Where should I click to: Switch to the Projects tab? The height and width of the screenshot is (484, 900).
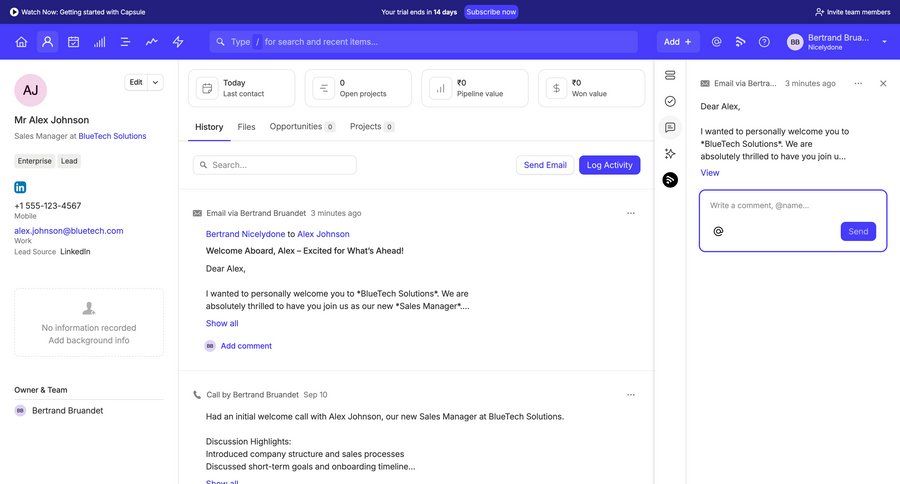[x=371, y=126]
